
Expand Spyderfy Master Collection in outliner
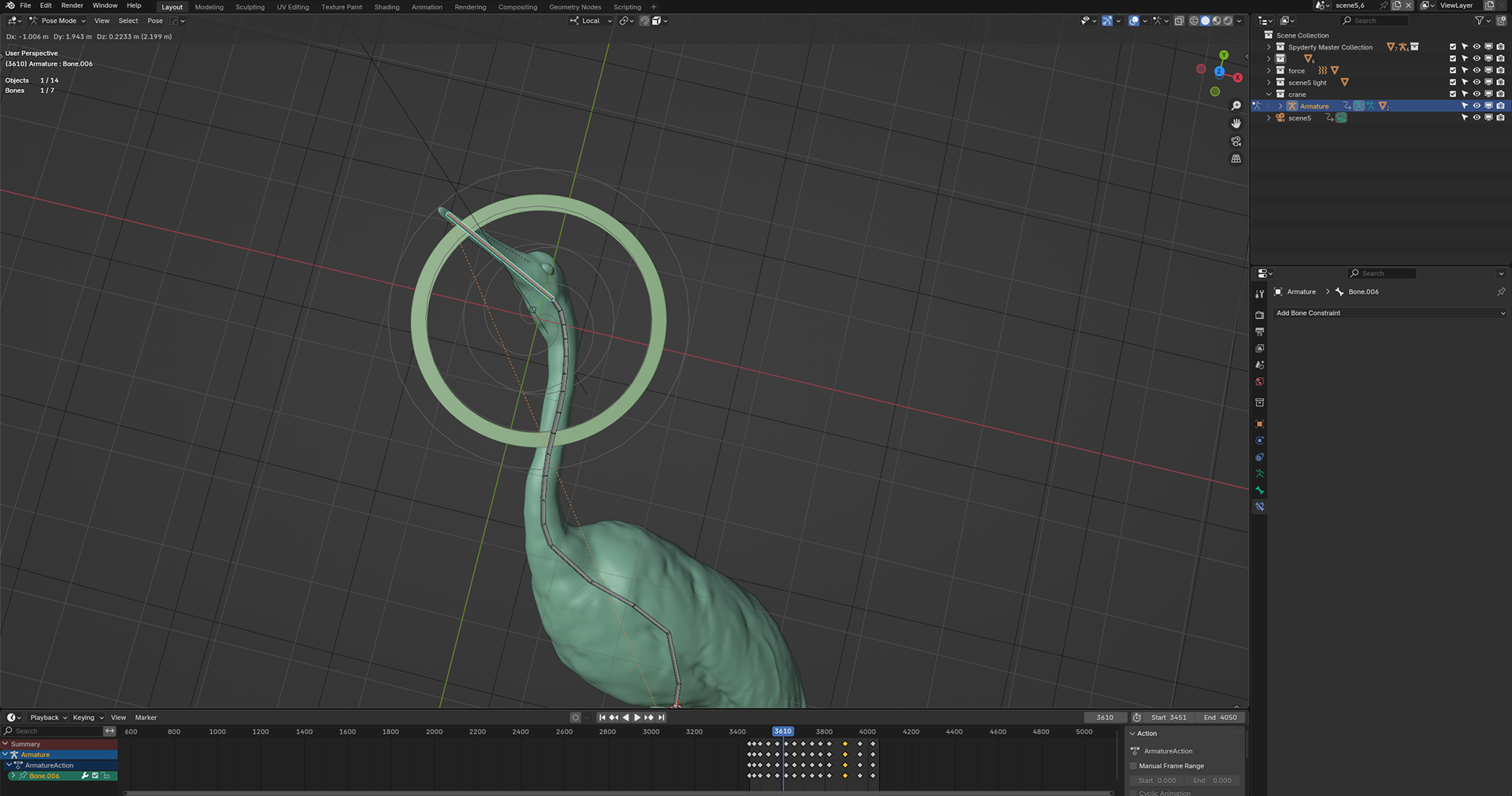click(1269, 47)
